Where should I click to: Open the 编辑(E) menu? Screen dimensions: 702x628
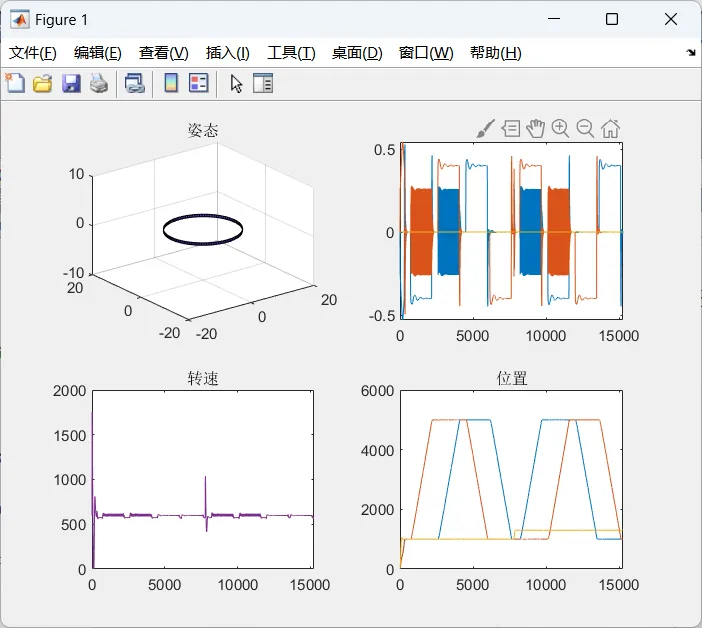pyautogui.click(x=98, y=53)
